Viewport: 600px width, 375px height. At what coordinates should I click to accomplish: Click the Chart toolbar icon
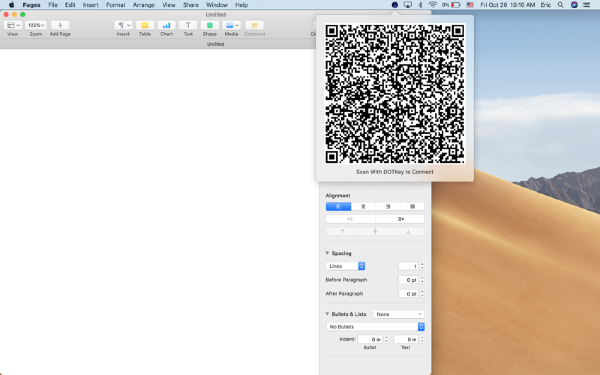point(166,25)
